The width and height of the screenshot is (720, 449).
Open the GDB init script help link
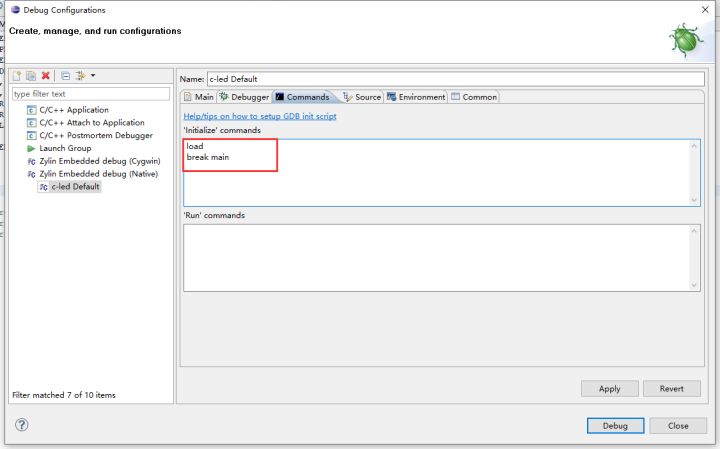[260, 116]
